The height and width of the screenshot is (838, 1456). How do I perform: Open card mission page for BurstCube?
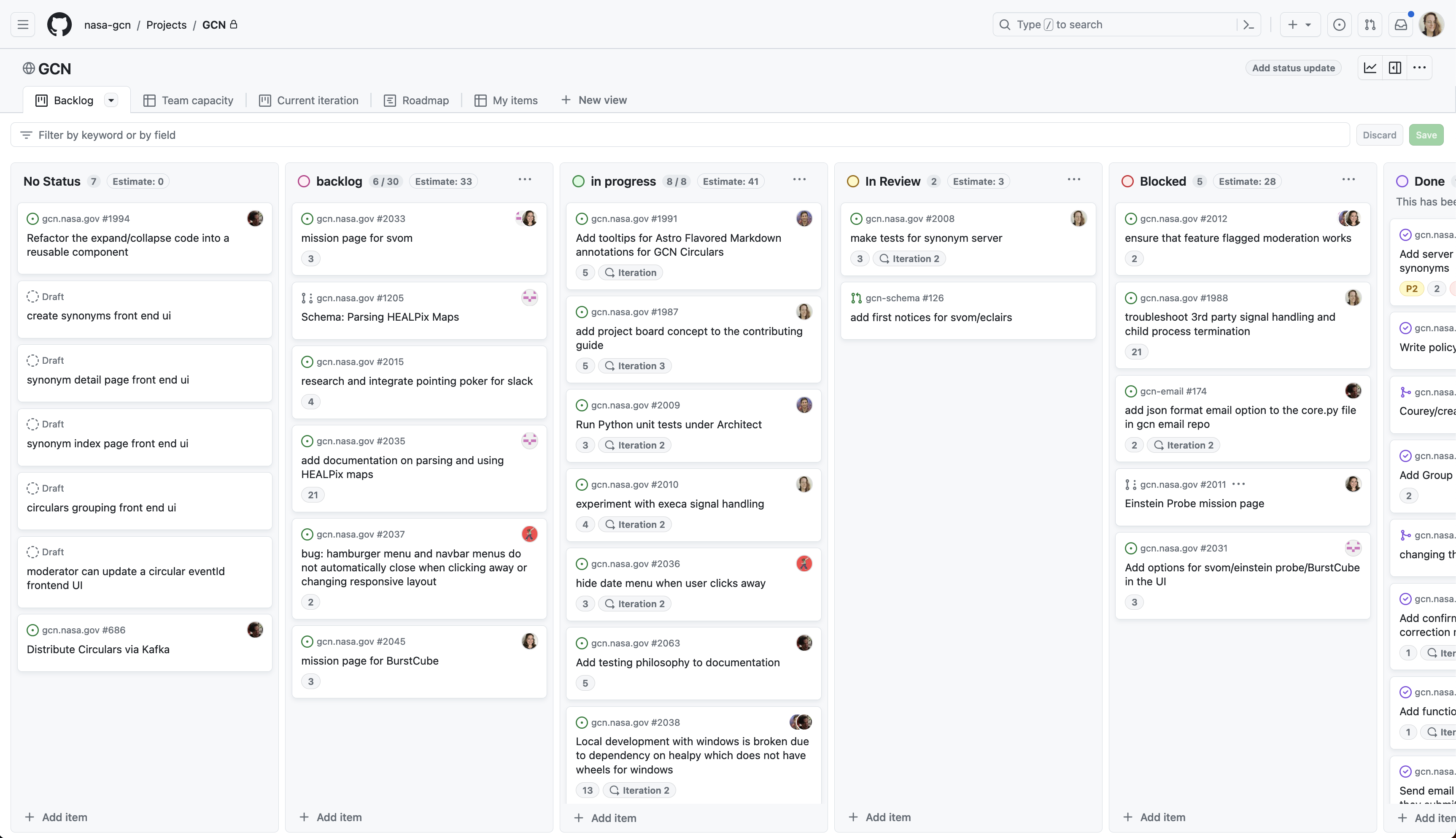tap(369, 661)
